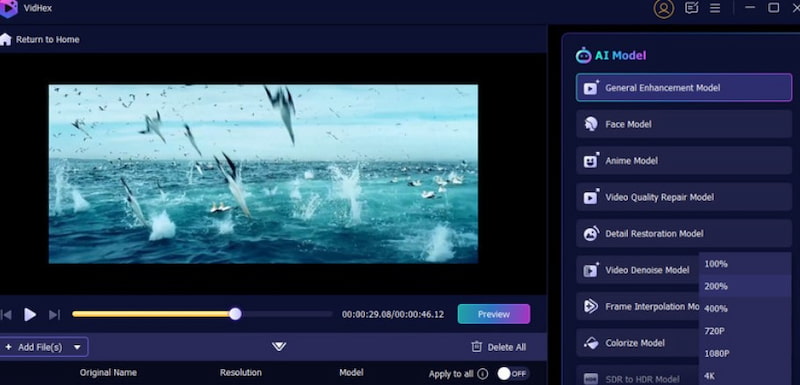Skip to the next frame
The image size is (800, 385).
[54, 315]
